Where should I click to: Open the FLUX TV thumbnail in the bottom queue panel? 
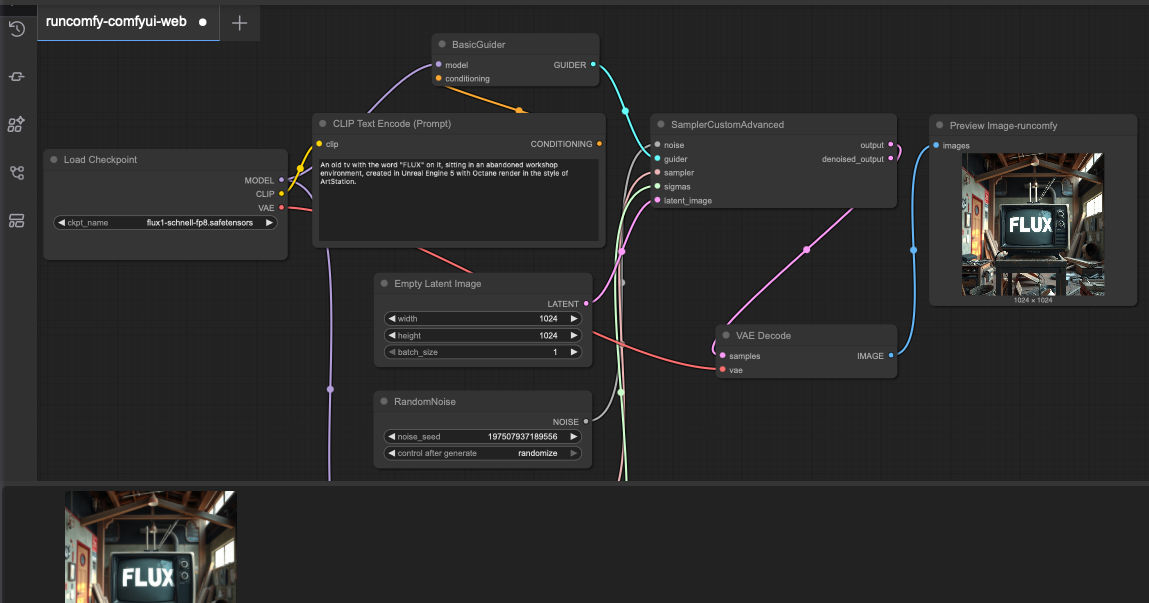pos(150,547)
